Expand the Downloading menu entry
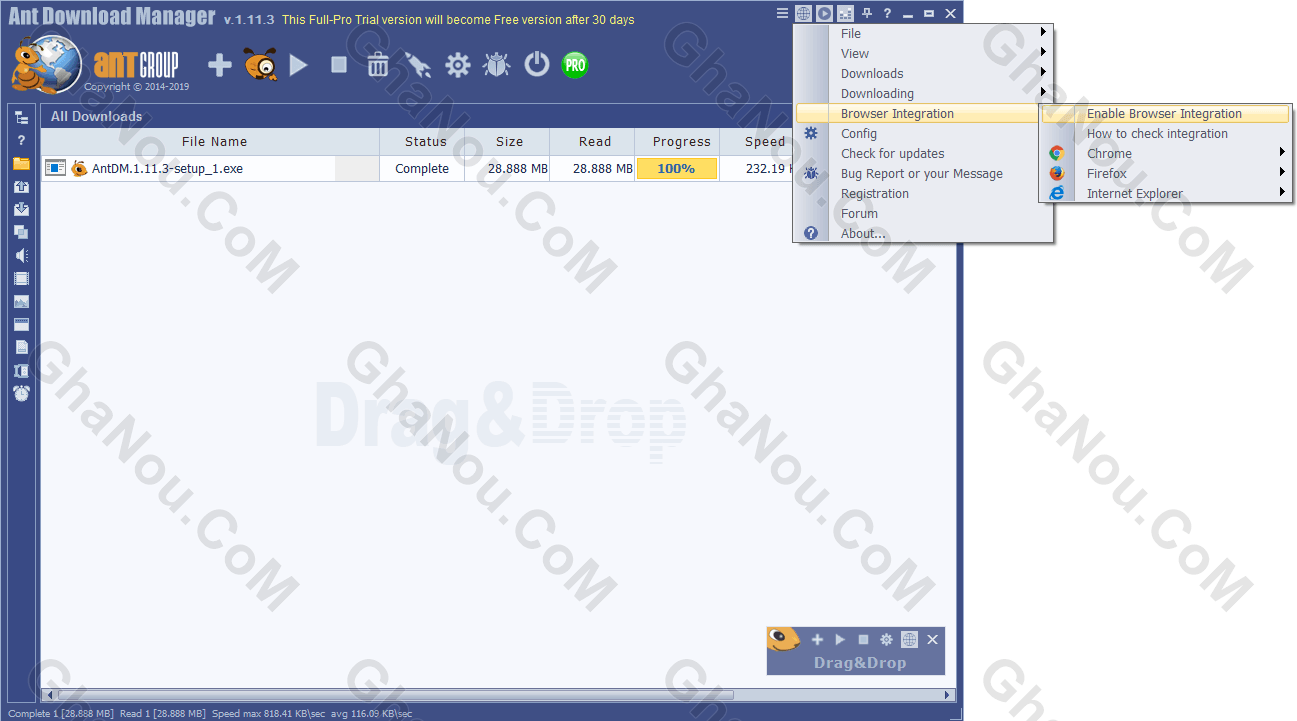1297x721 pixels. (x=924, y=94)
